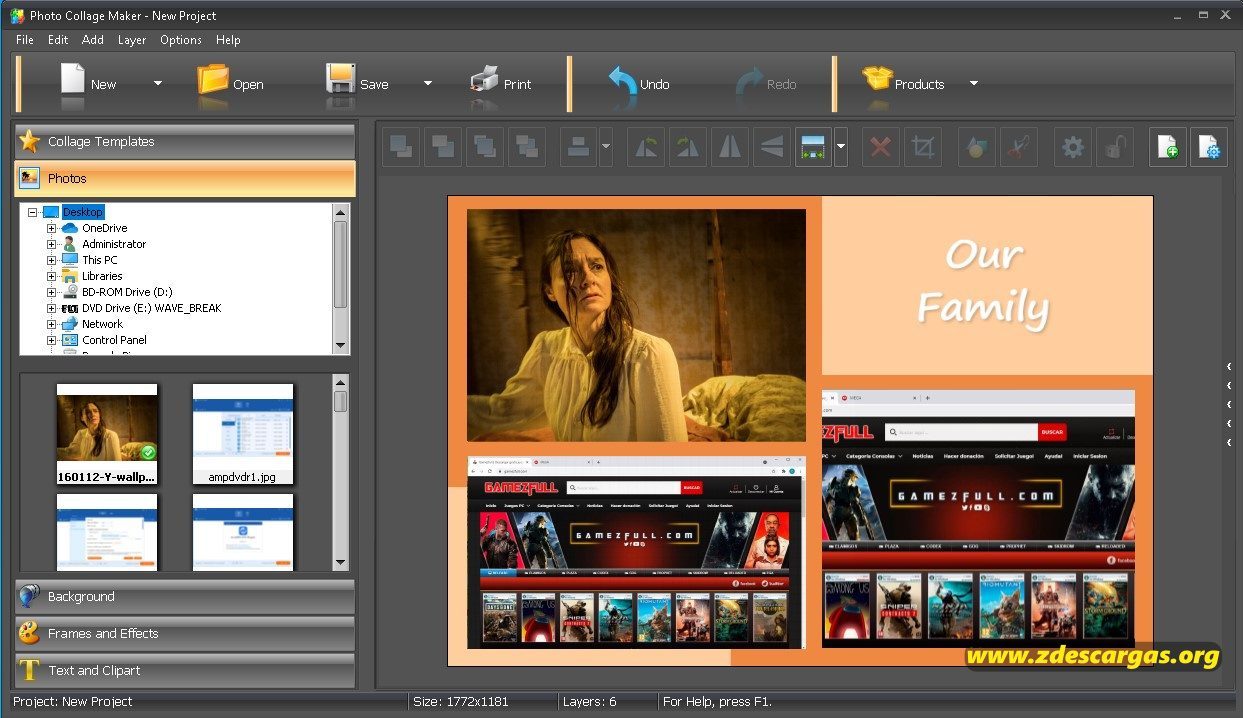Image resolution: width=1243 pixels, height=718 pixels.
Task: Expand the Products dropdown arrow
Action: [x=973, y=84]
